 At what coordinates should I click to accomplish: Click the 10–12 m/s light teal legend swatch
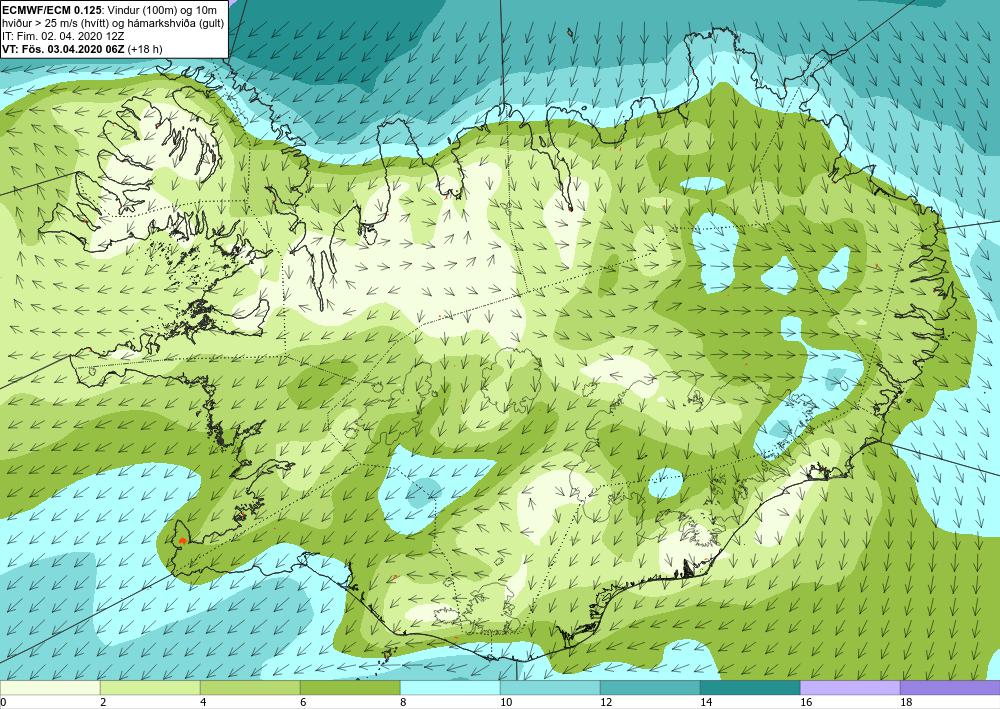click(550, 688)
